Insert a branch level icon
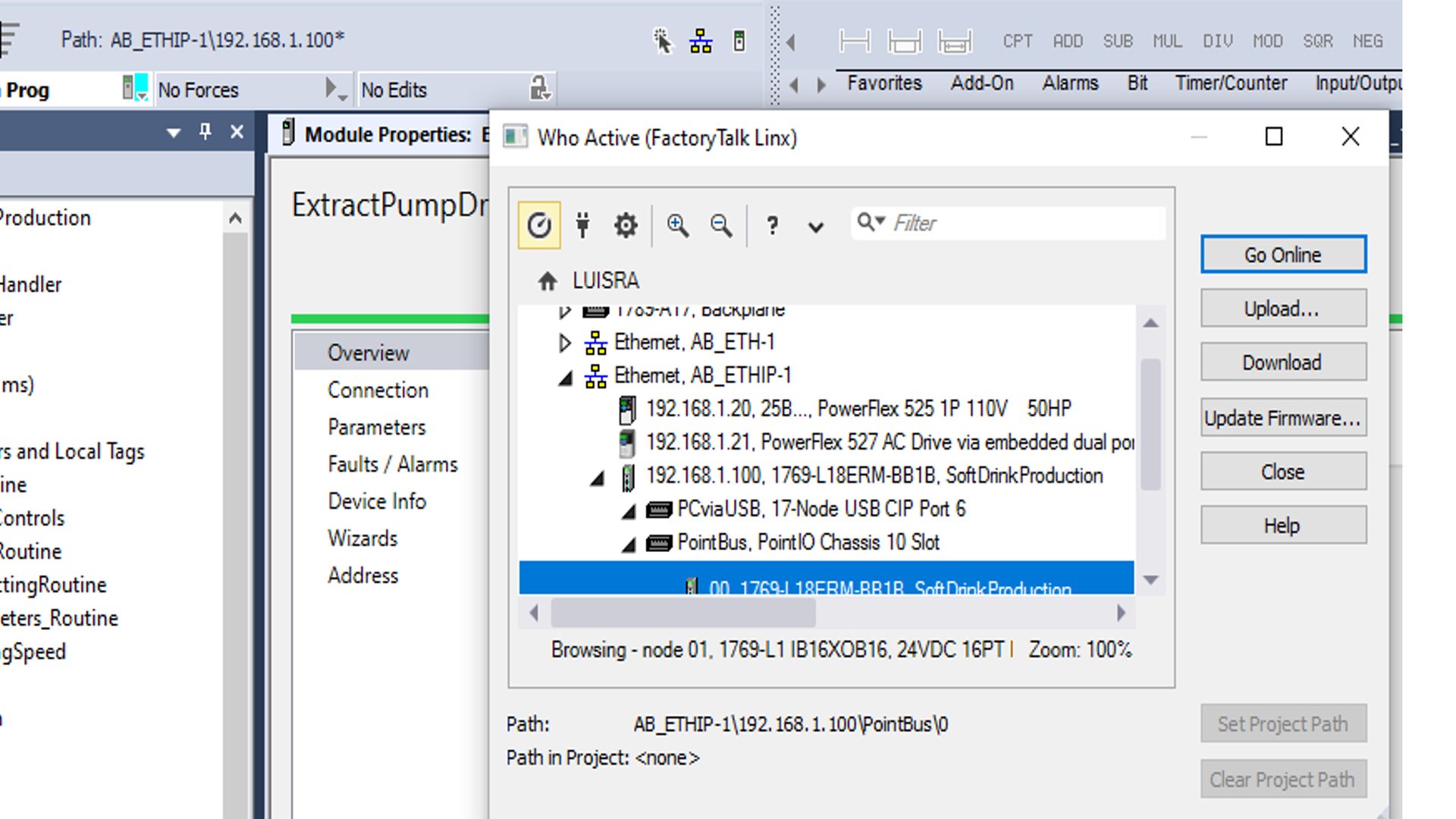The image size is (1456, 819). pyautogui.click(x=955, y=41)
